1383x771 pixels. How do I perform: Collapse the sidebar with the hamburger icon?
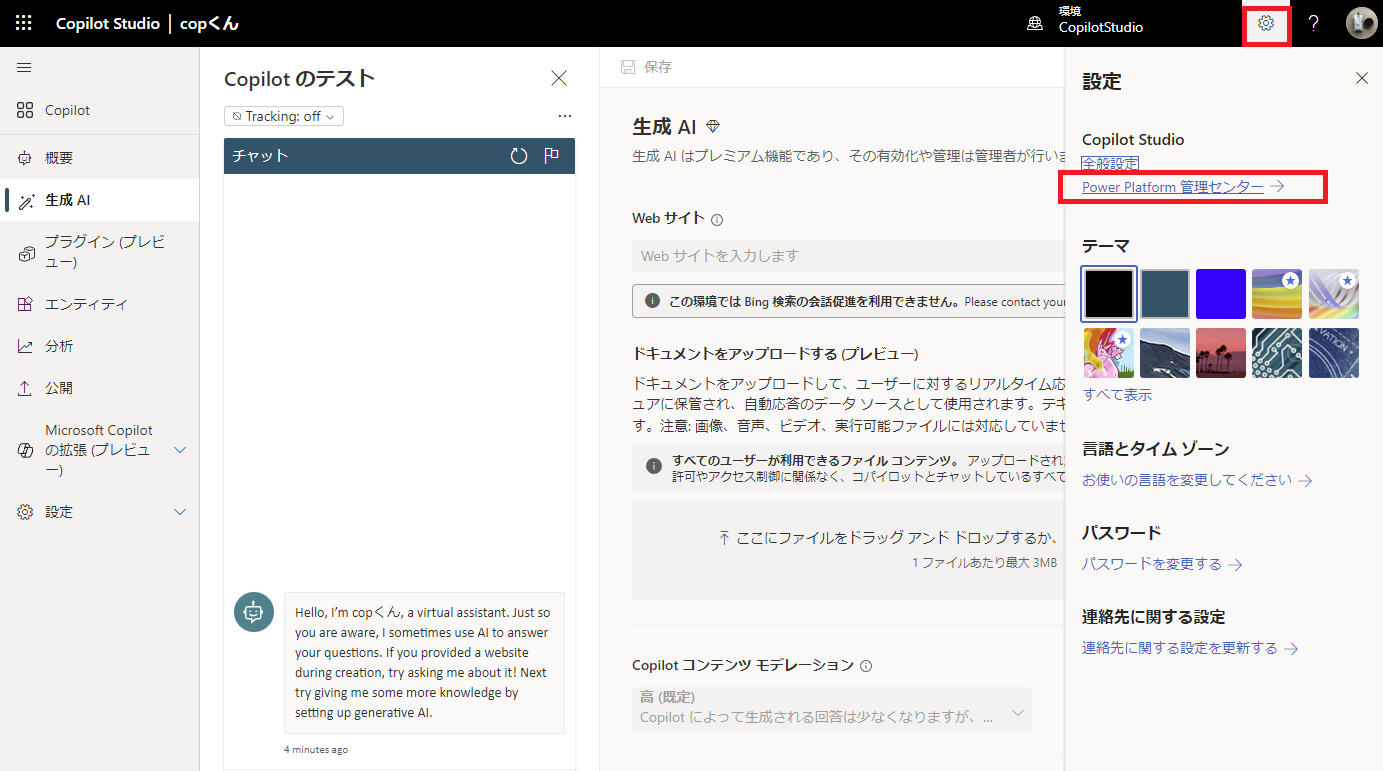click(24, 67)
